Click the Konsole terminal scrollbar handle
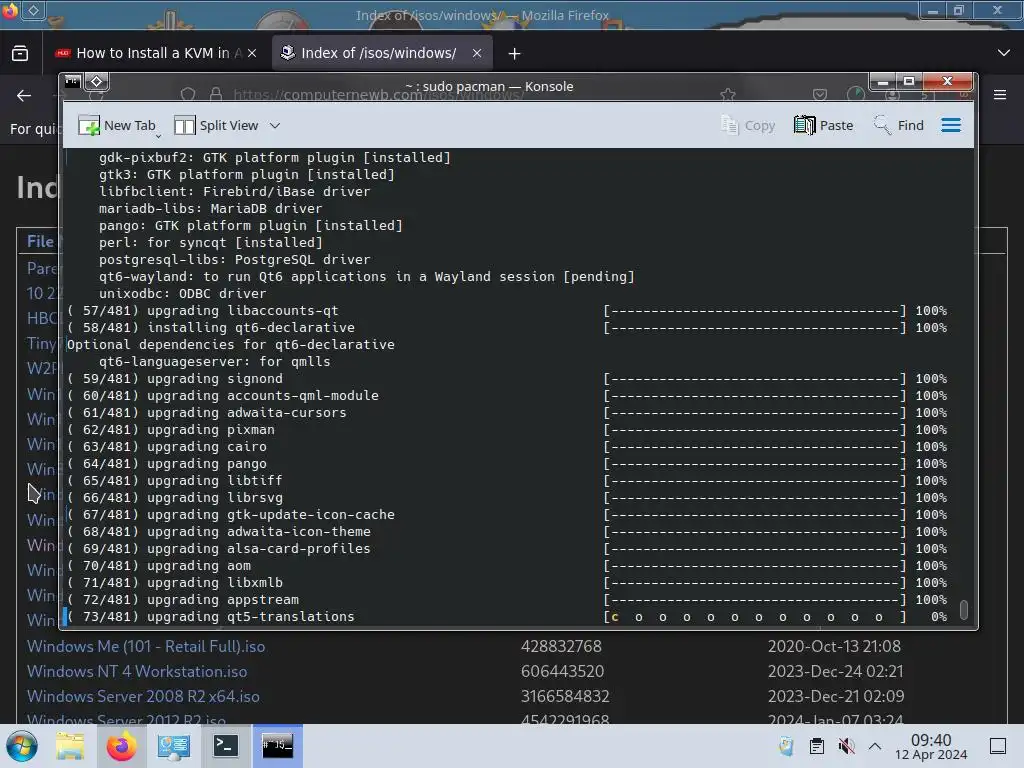This screenshot has height=768, width=1024. coord(963,609)
